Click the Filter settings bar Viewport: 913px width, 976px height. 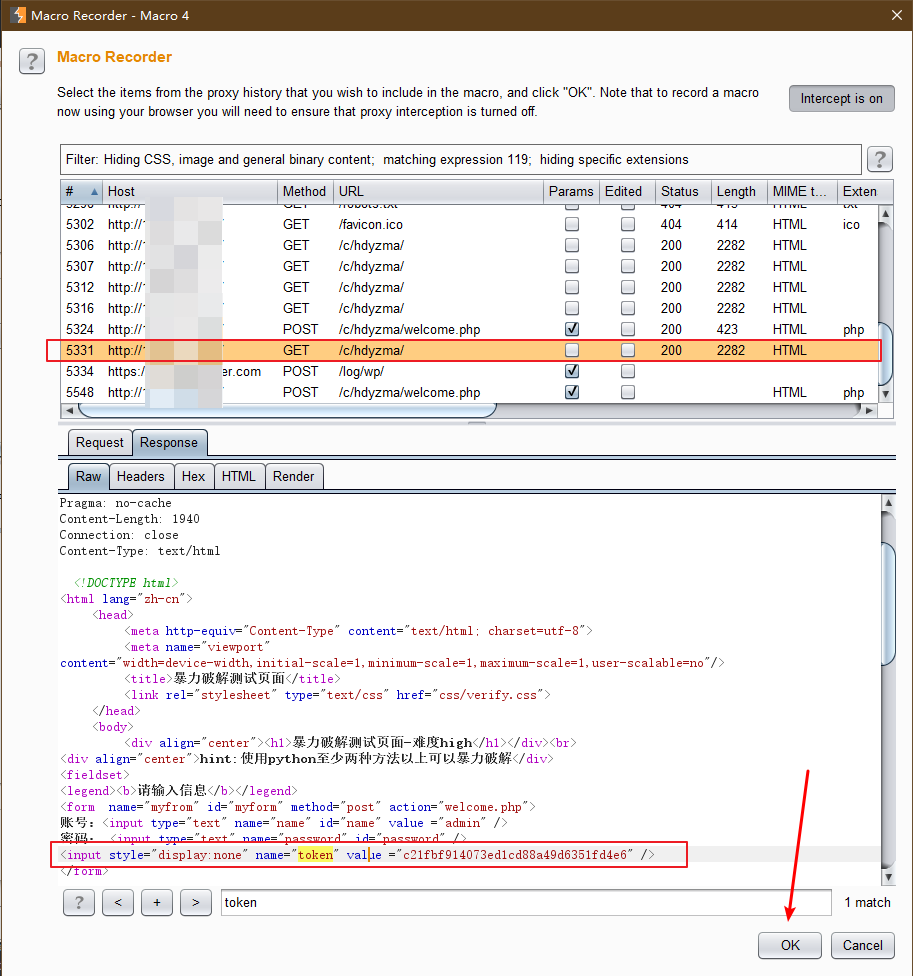point(460,159)
